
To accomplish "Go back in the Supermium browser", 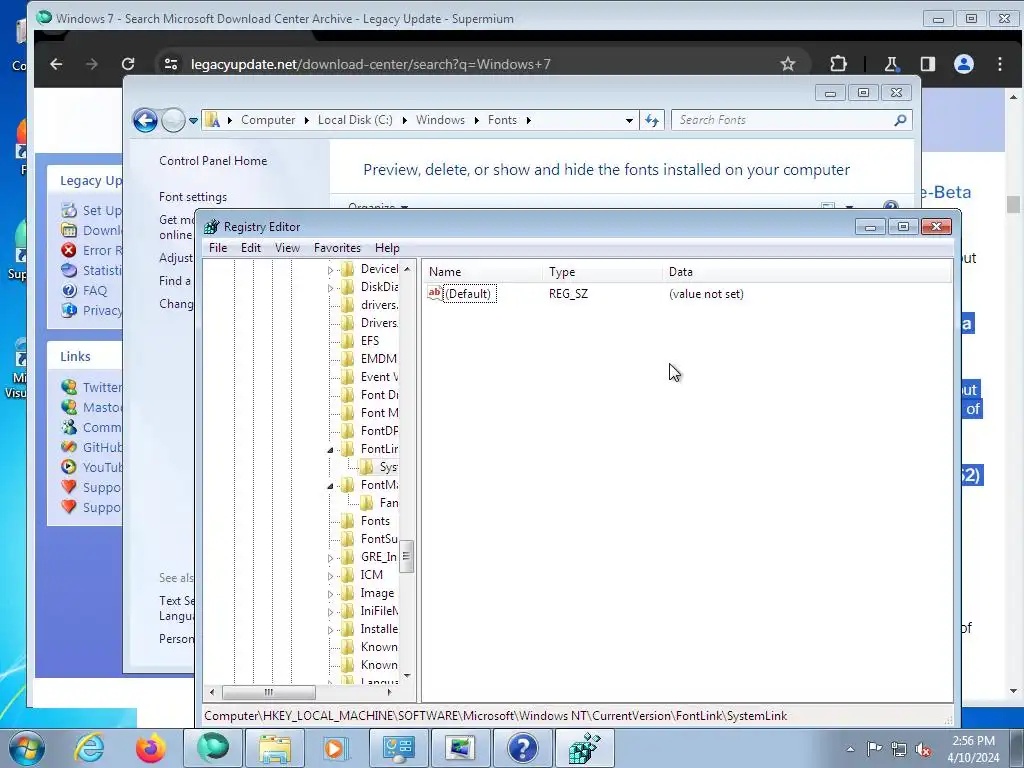I will click(x=56, y=64).
